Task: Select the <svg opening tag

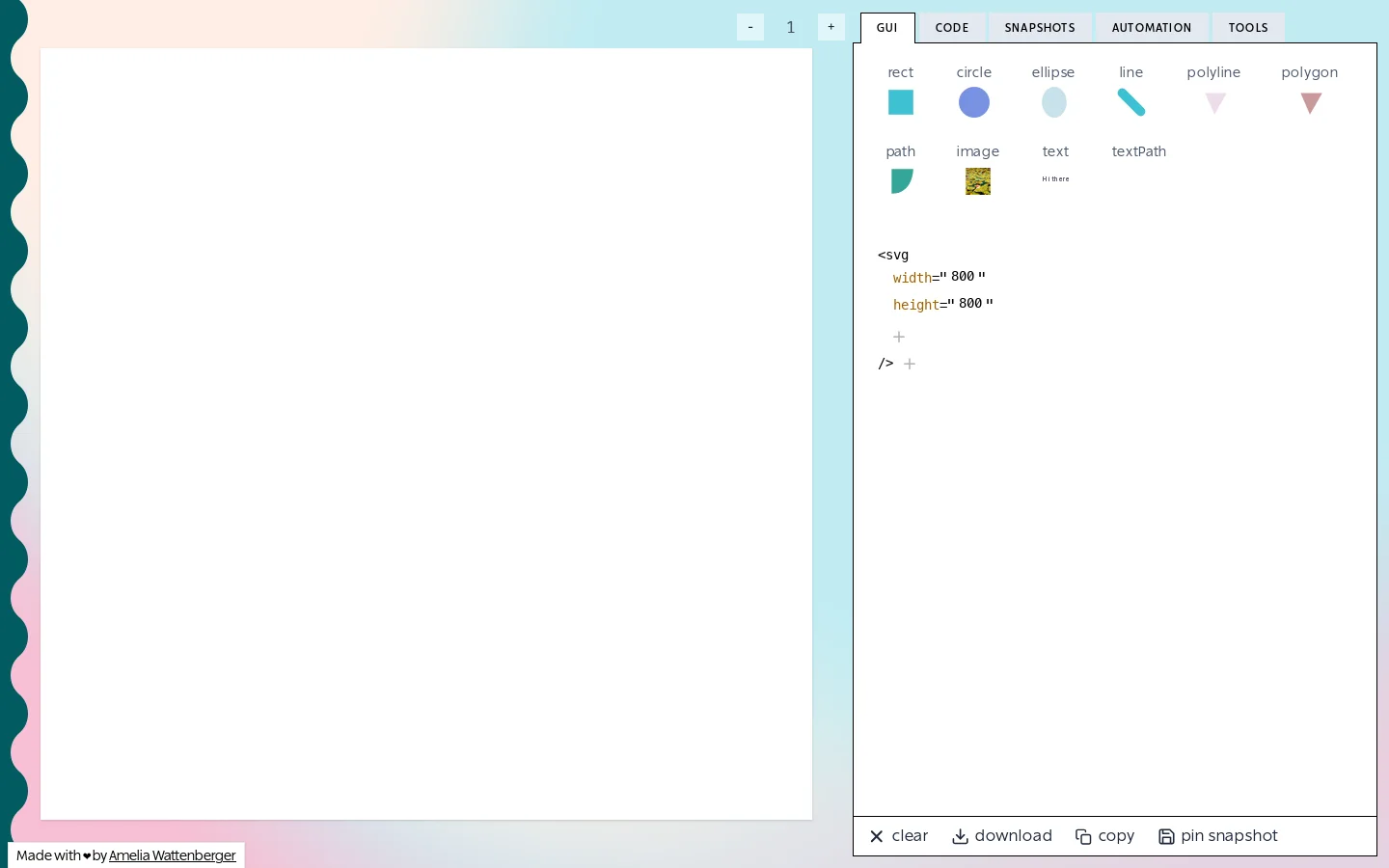Action: (x=893, y=256)
